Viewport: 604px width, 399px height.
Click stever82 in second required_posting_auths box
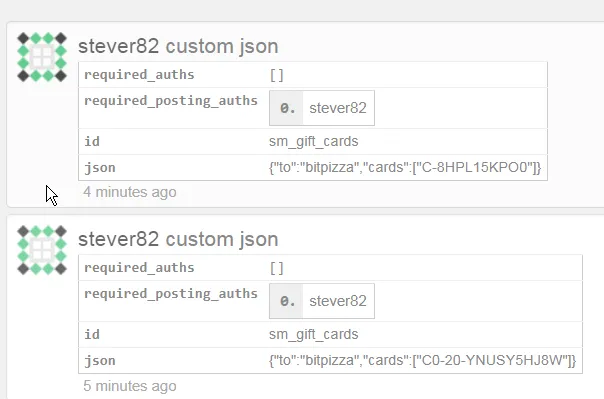click(338, 301)
